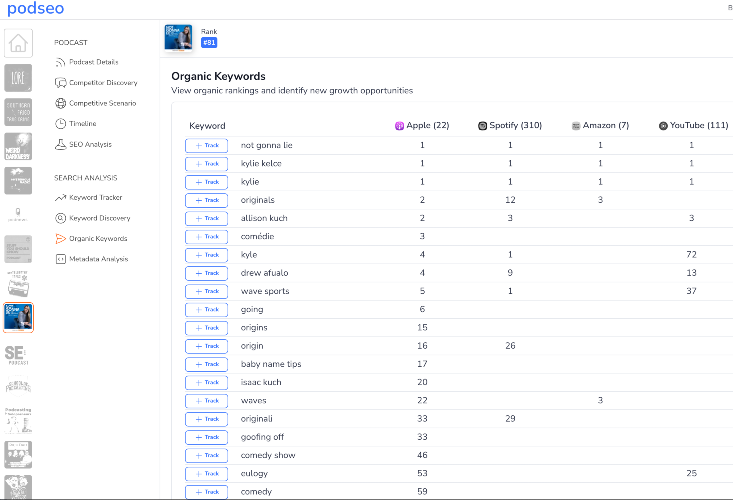Click the Timeline clock icon
Screen dimensions: 733x500
(x=60, y=124)
